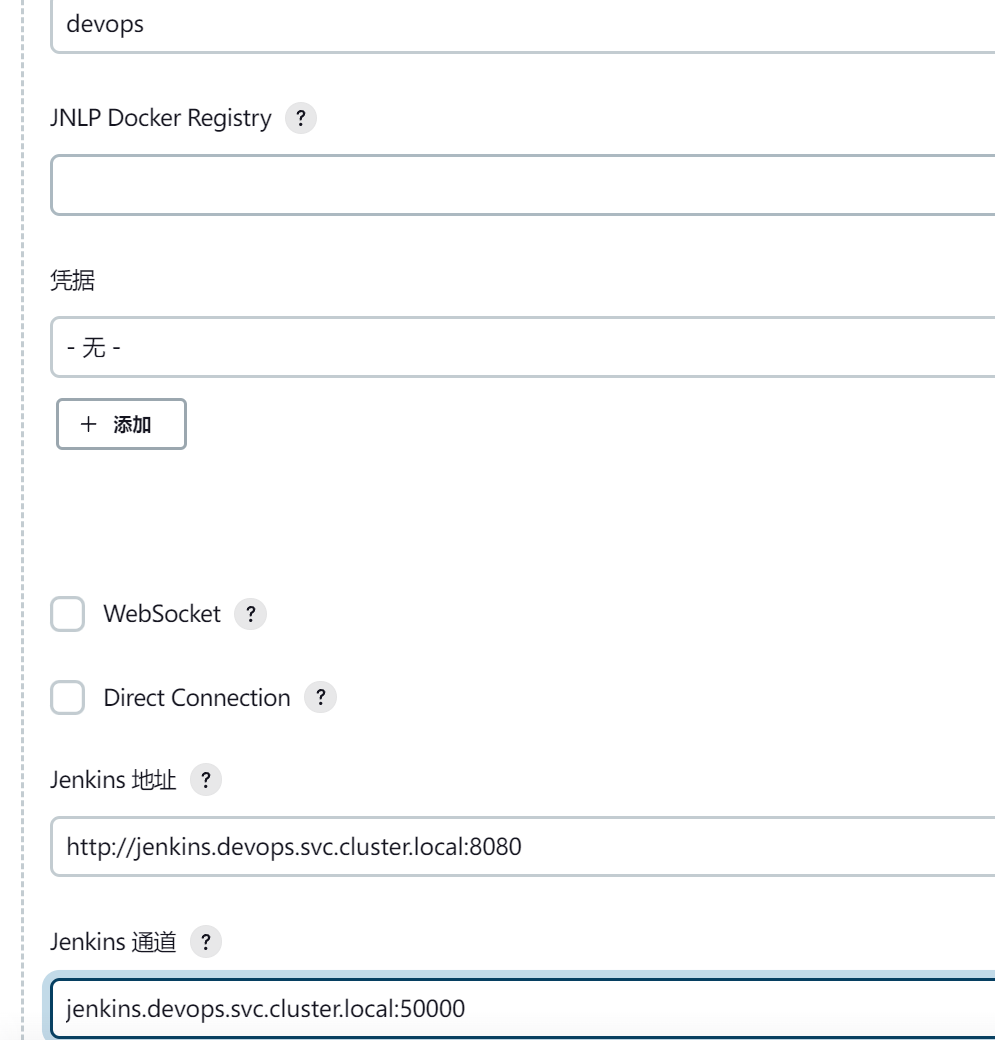The height and width of the screenshot is (1040, 995).
Task: Click the help icon for Jenkins 地址
Action: click(206, 780)
